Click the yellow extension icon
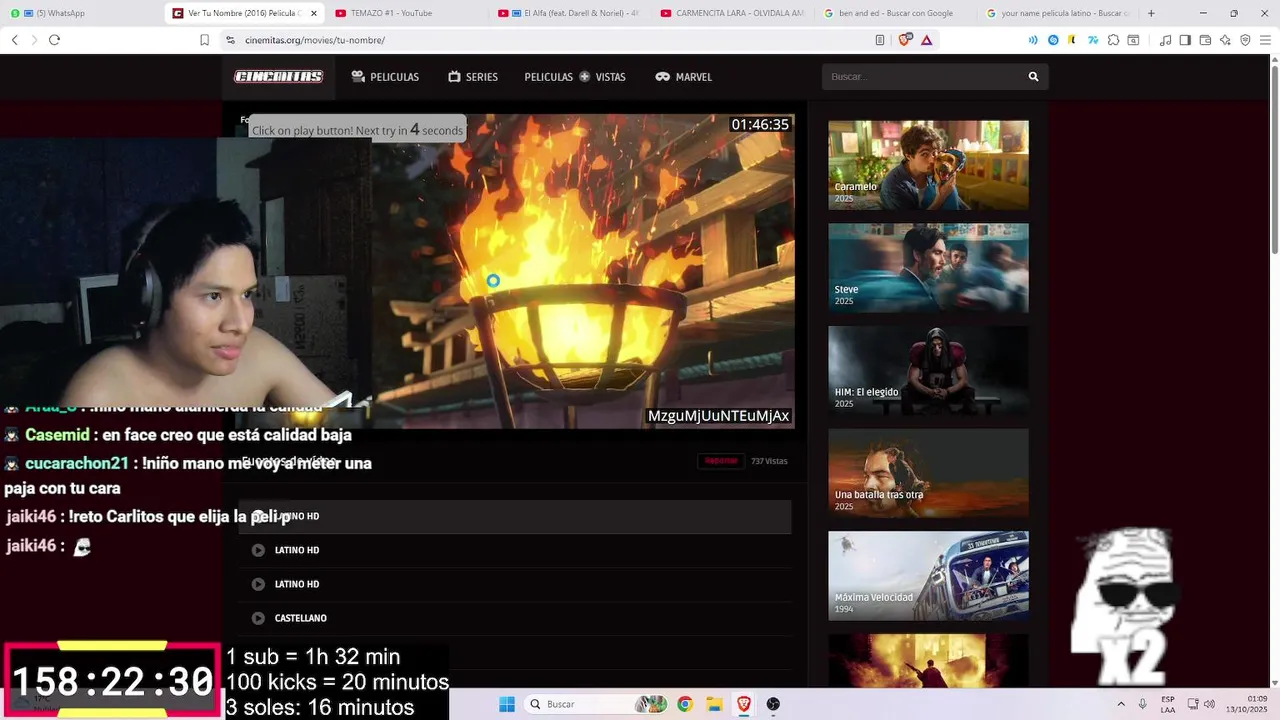 [1072, 40]
